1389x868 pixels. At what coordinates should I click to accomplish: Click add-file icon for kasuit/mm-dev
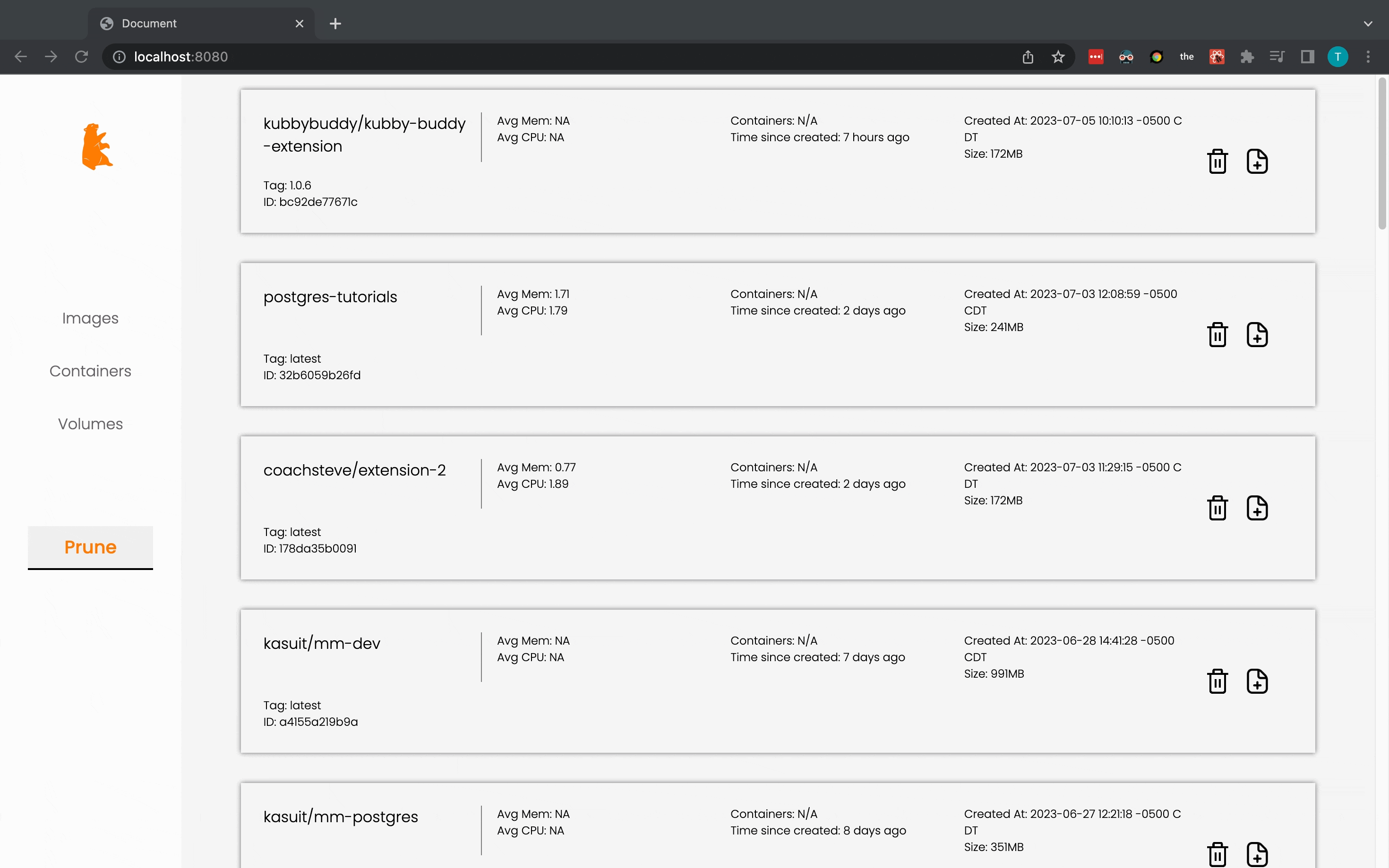[x=1256, y=681]
